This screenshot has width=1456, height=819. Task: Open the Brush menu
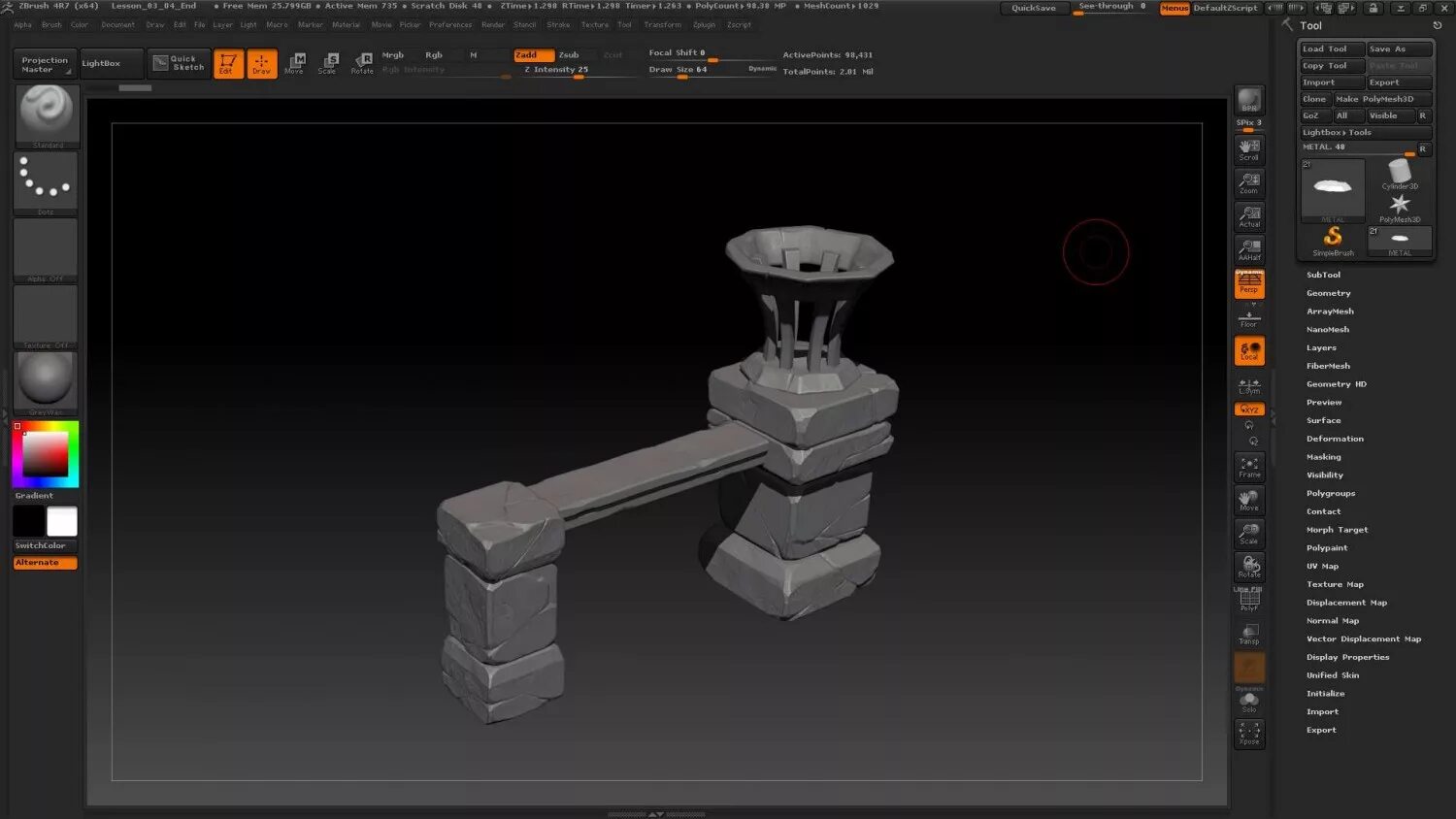(x=51, y=25)
